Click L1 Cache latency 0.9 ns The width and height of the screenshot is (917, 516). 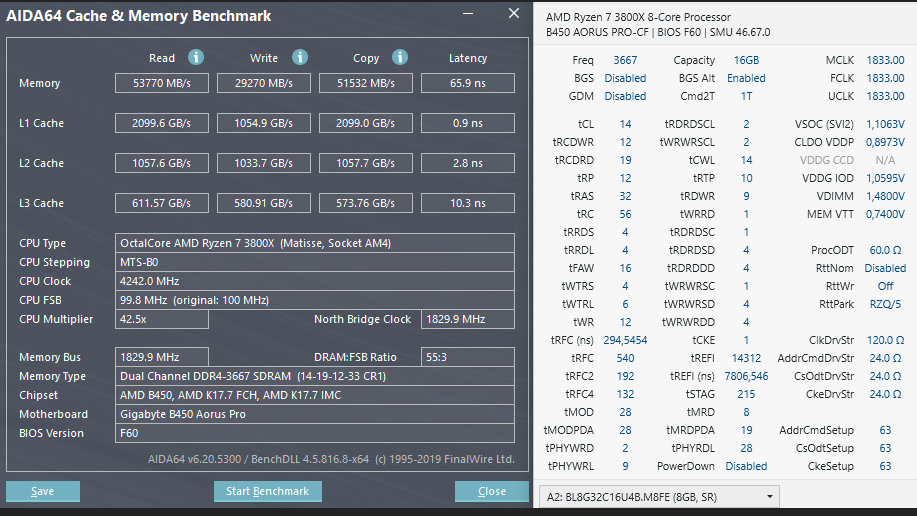pyautogui.click(x=468, y=123)
